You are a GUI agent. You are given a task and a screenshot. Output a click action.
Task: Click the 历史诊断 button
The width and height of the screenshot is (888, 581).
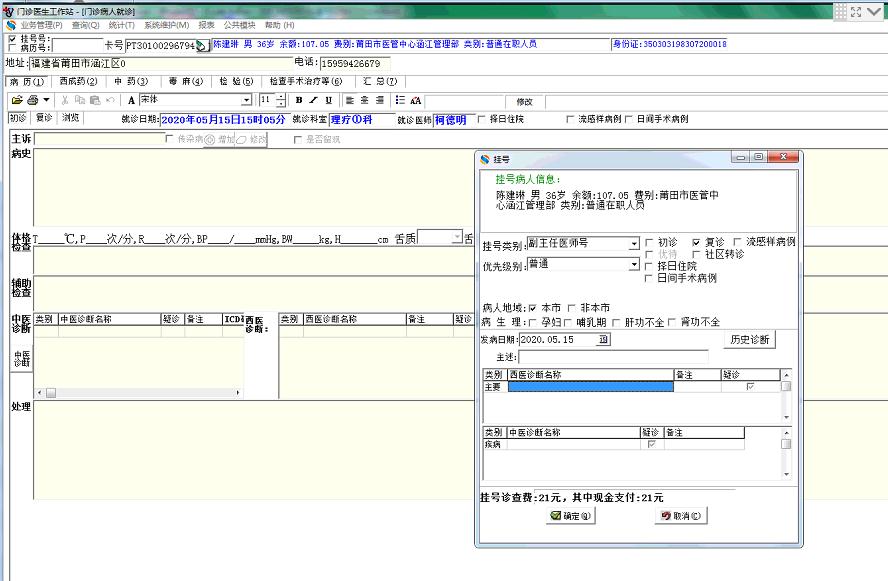(749, 340)
